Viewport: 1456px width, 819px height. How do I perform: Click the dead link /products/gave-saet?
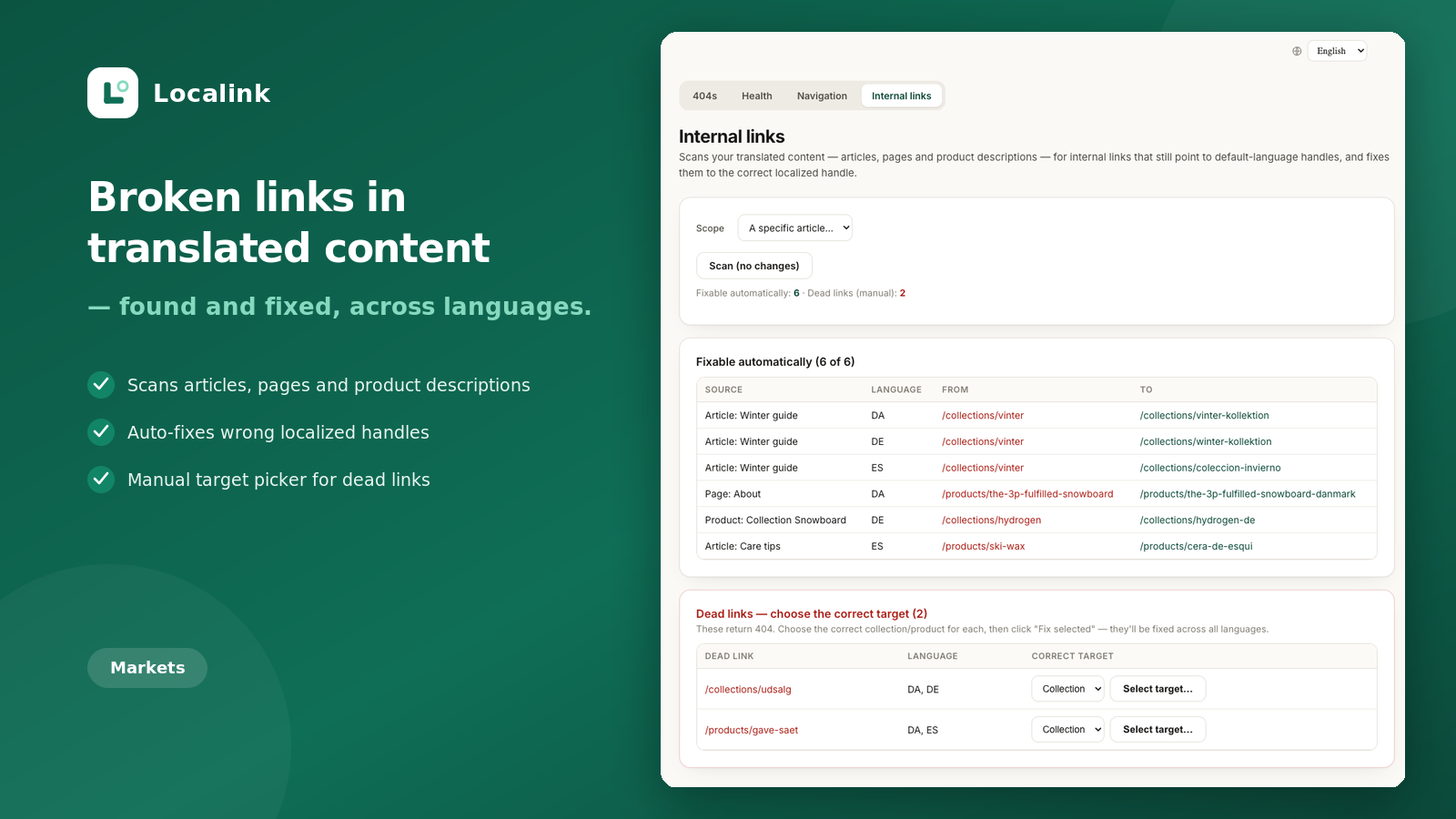752,731
